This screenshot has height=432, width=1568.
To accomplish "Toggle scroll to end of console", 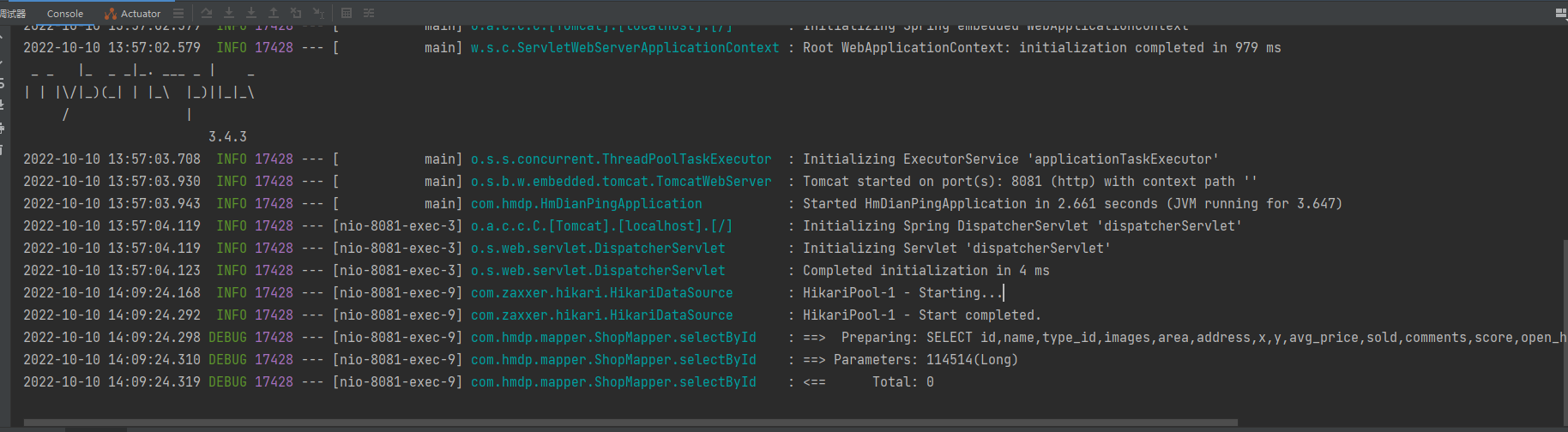I will coord(3,105).
